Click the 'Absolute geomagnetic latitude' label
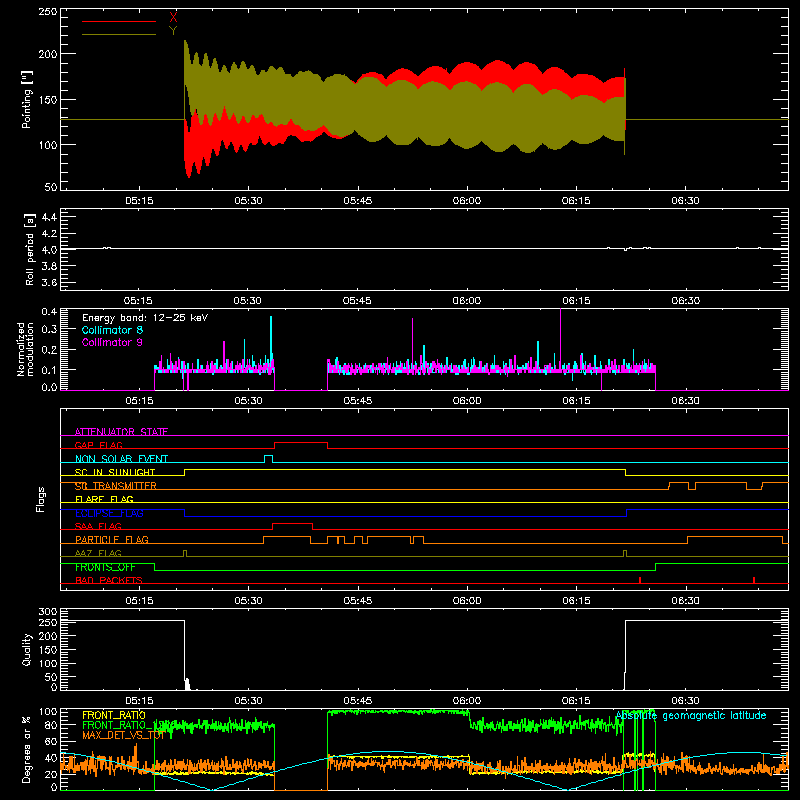The image size is (800, 800). click(x=691, y=716)
